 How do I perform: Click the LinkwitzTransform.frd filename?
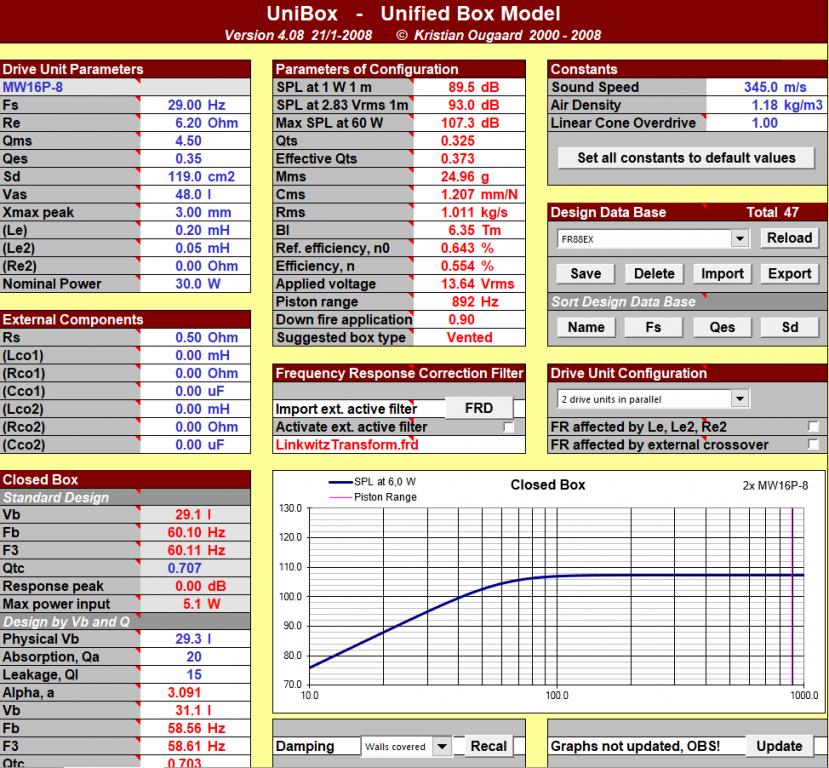click(x=347, y=445)
